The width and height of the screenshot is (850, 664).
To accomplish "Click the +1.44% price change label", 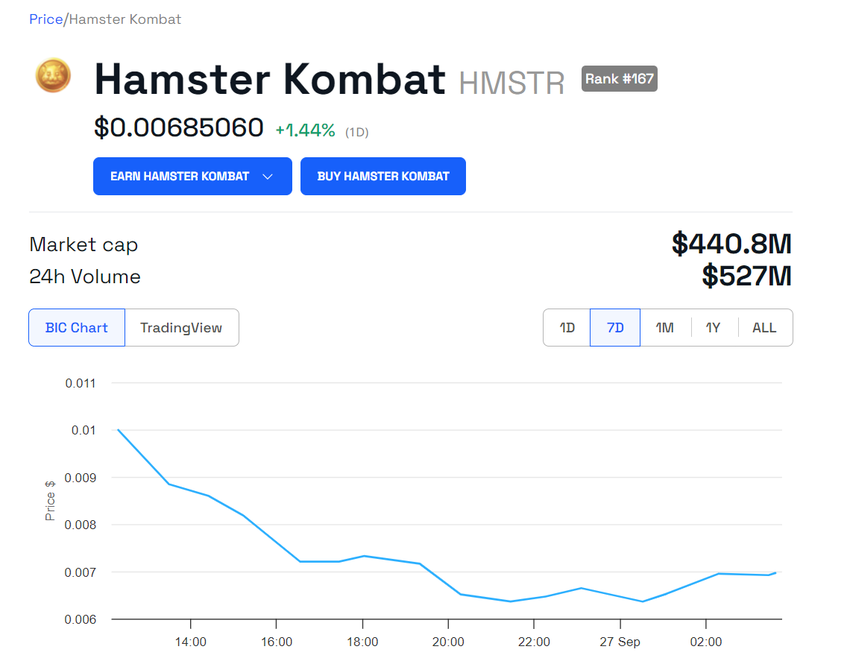I will click(305, 130).
